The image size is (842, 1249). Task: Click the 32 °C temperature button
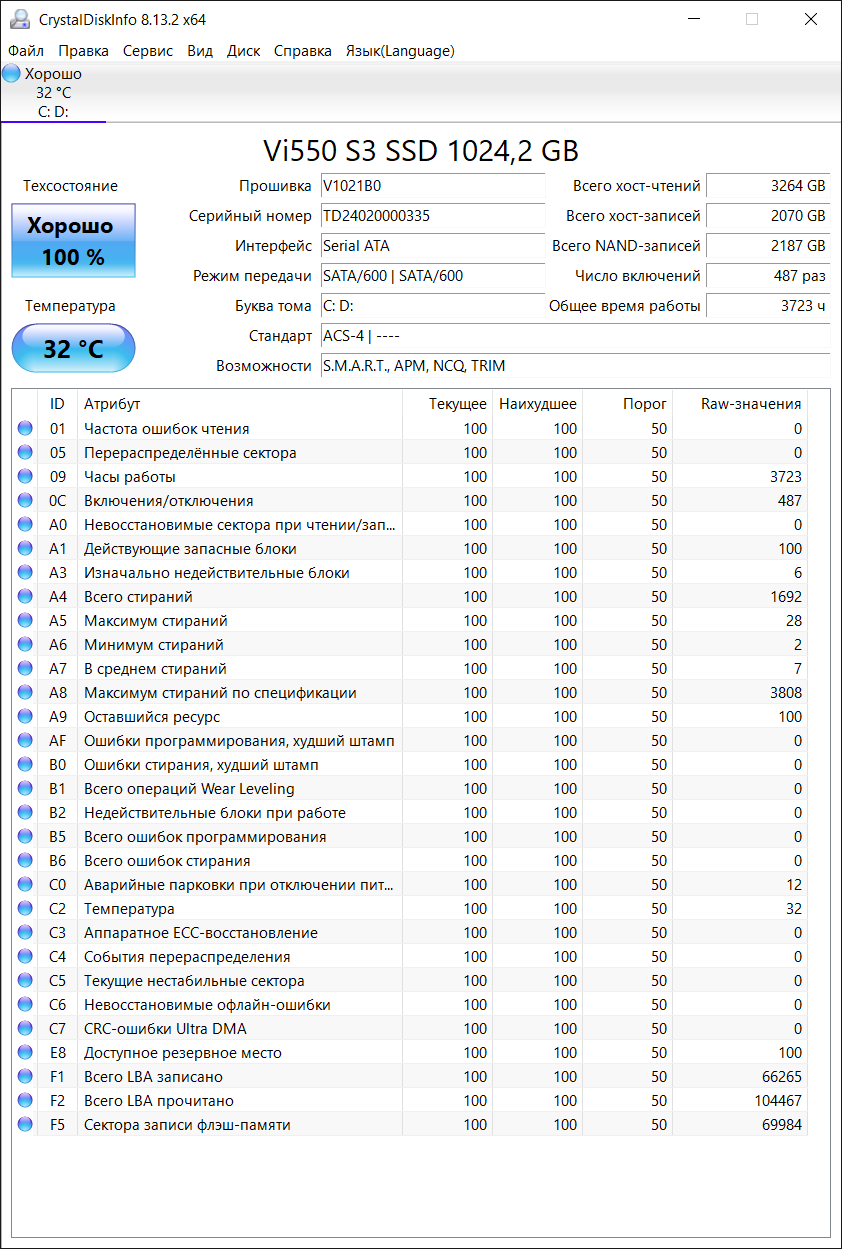73,349
